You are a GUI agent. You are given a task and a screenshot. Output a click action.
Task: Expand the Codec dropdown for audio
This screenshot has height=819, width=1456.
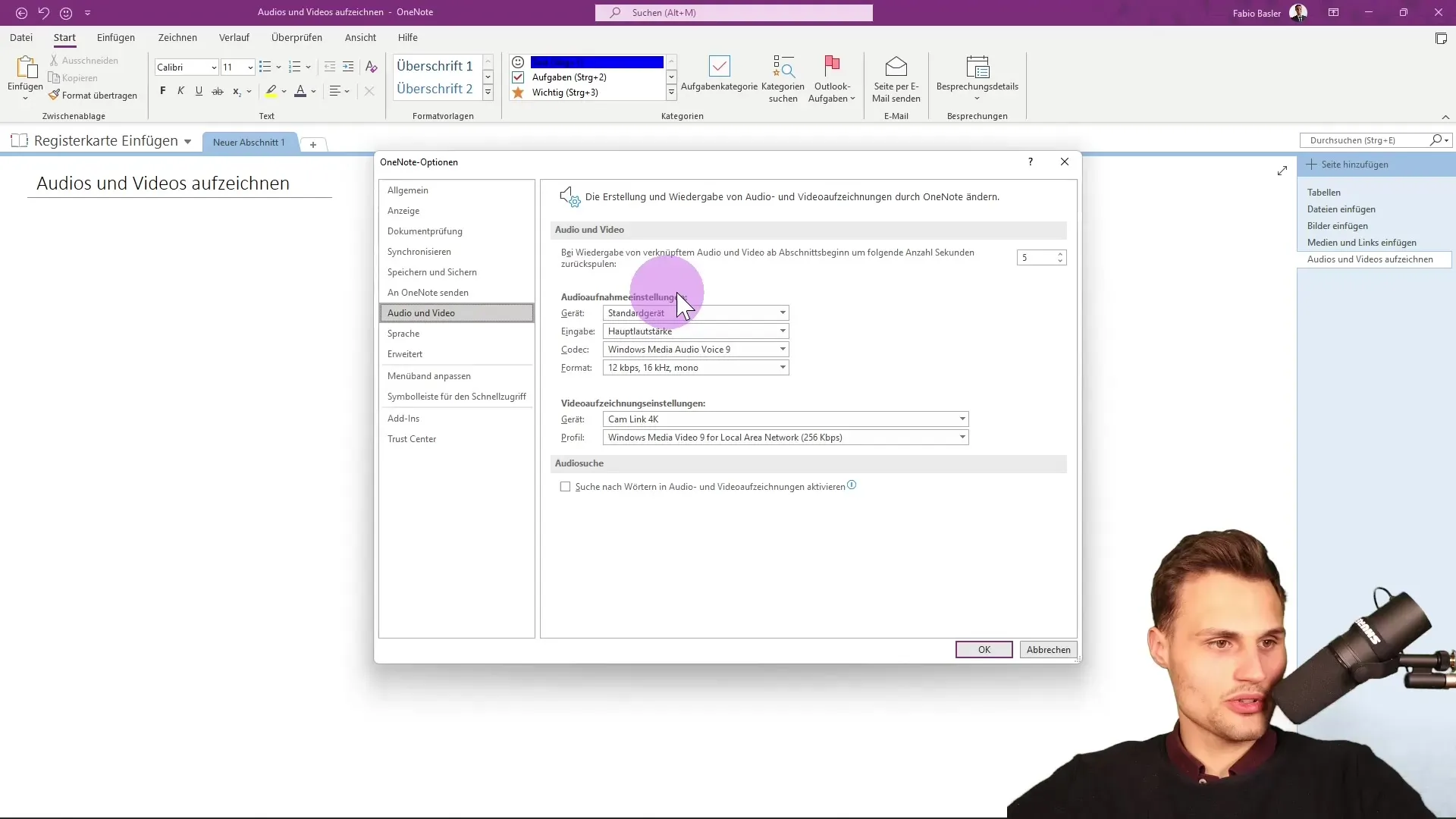click(x=783, y=349)
